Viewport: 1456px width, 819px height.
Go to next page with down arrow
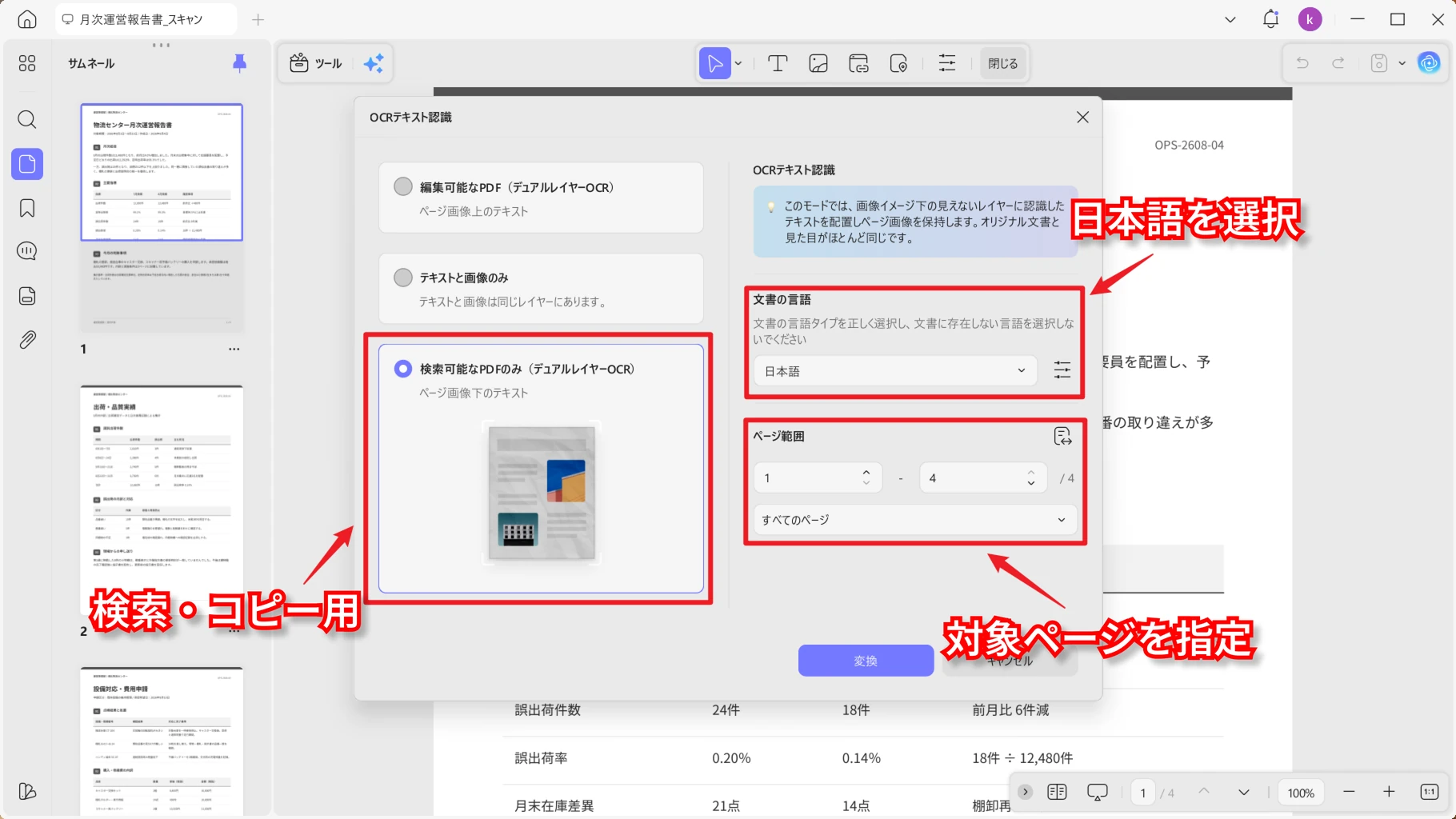point(1243,792)
